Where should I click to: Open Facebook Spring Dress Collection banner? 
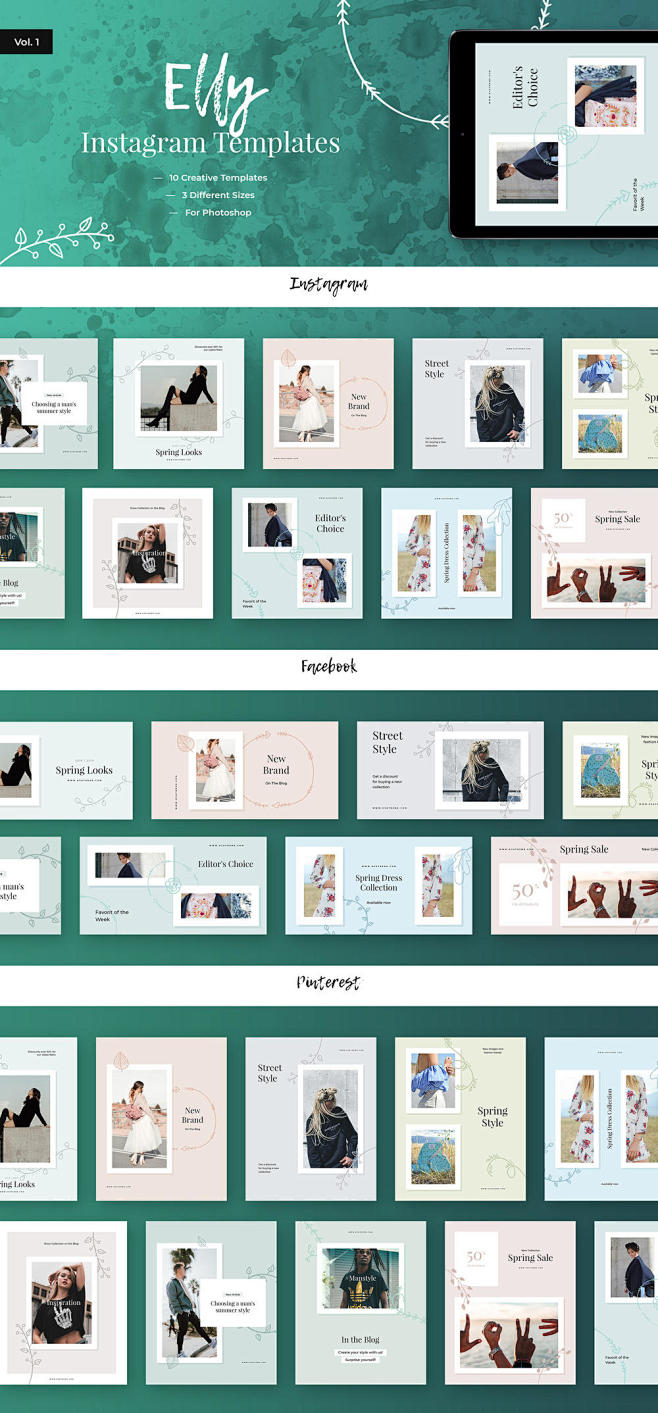[x=379, y=886]
